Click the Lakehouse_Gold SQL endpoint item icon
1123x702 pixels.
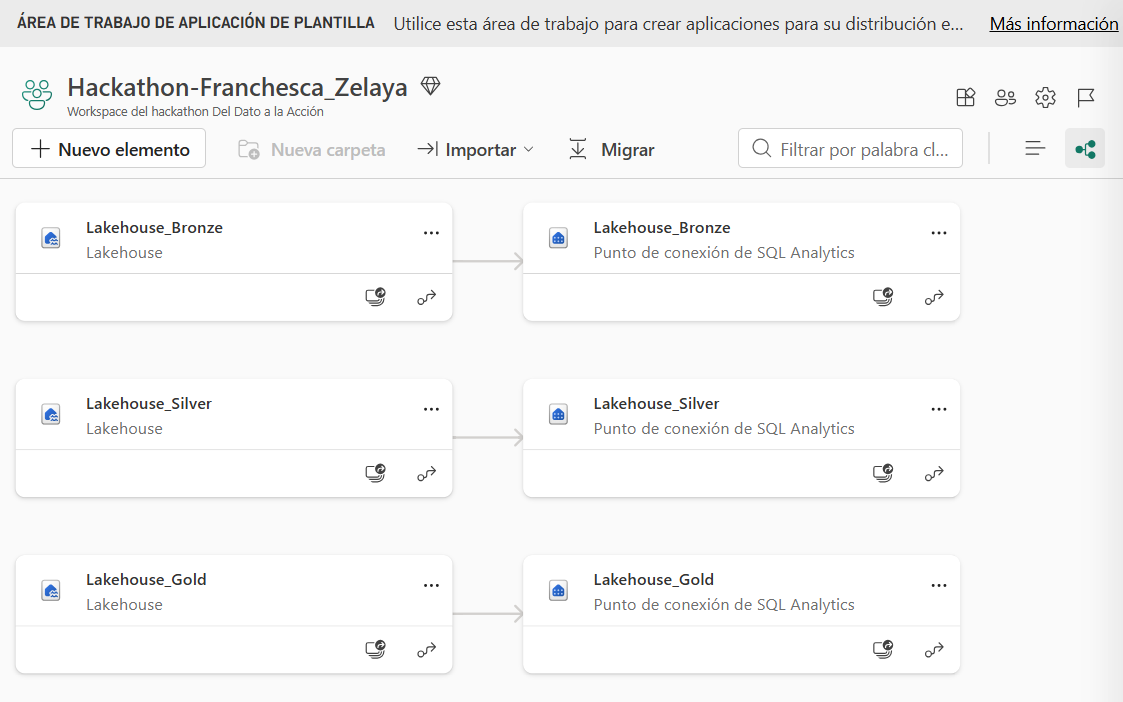pos(559,591)
